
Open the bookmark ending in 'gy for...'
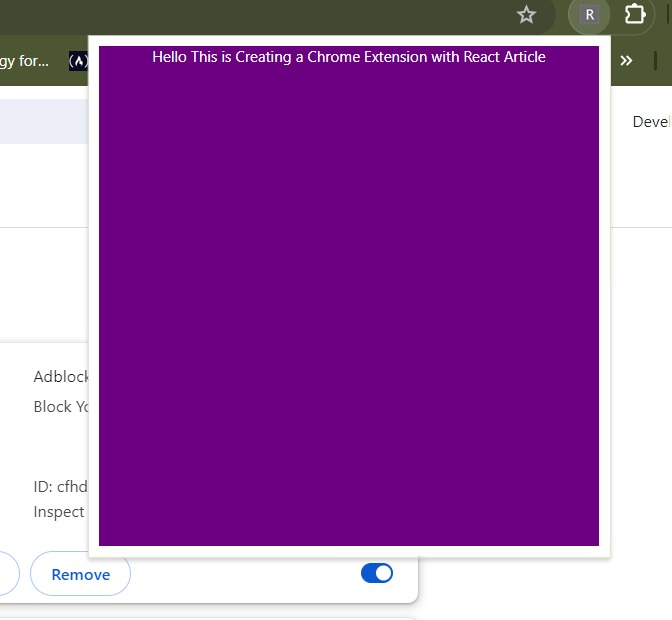tap(24, 61)
